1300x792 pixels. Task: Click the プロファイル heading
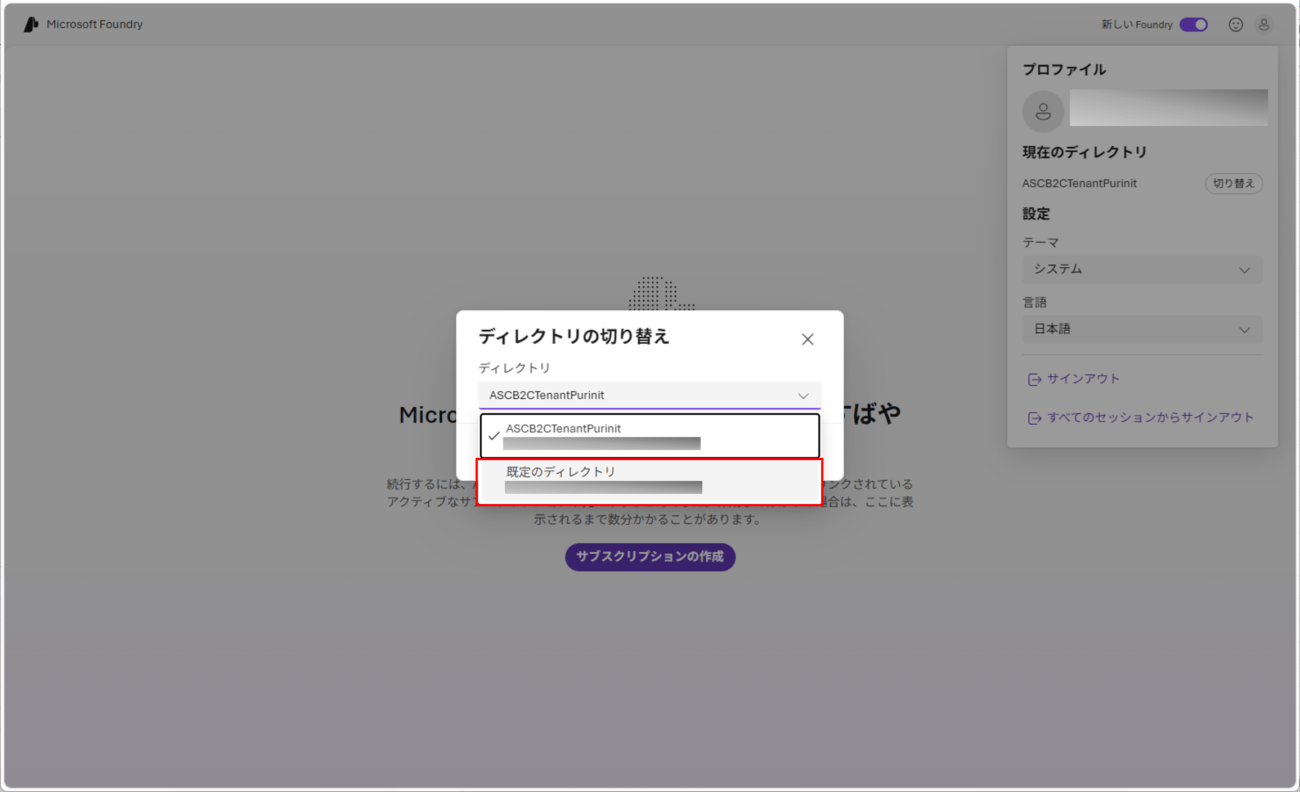[x=1064, y=70]
